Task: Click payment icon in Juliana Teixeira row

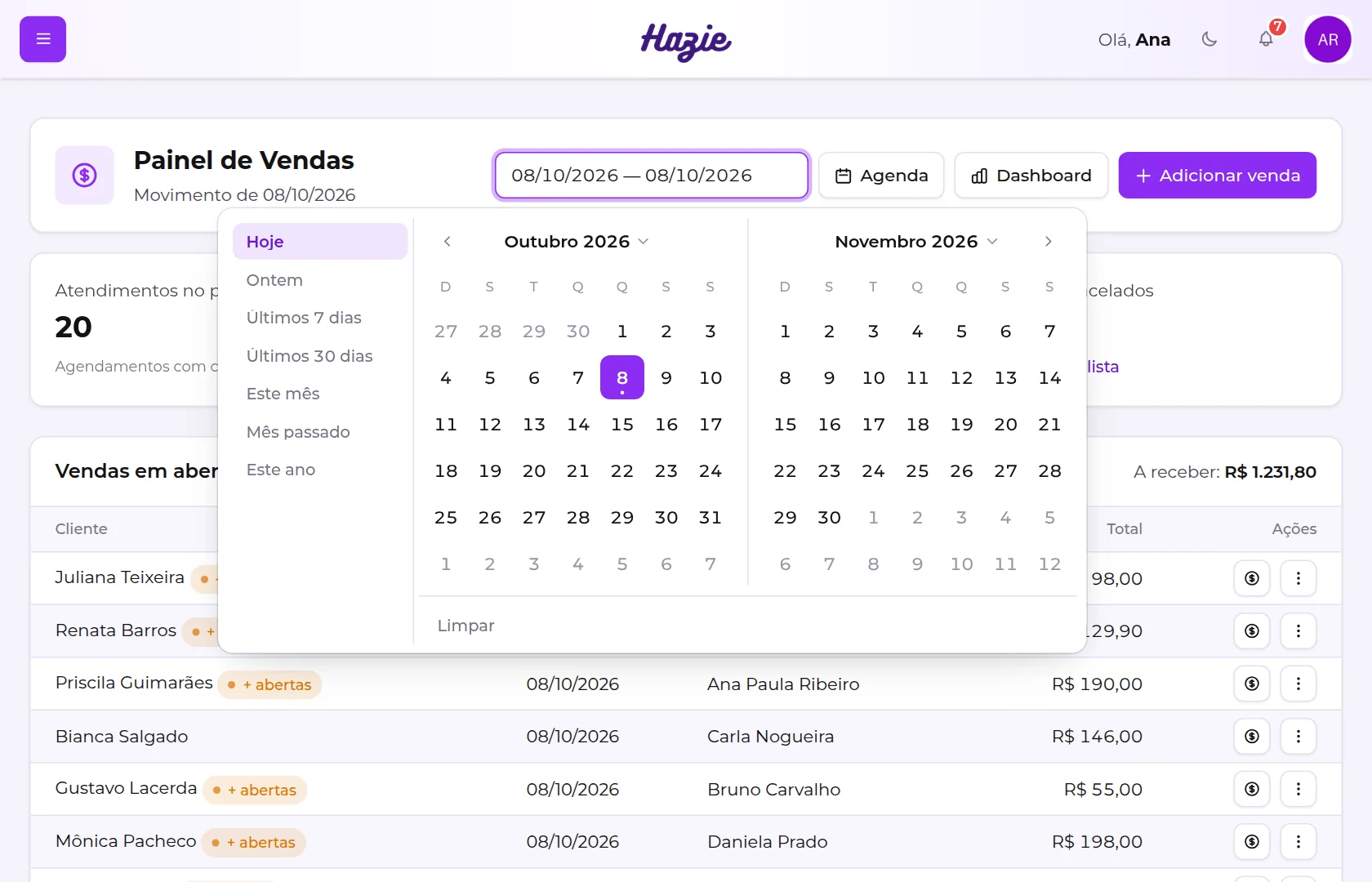Action: click(1252, 578)
